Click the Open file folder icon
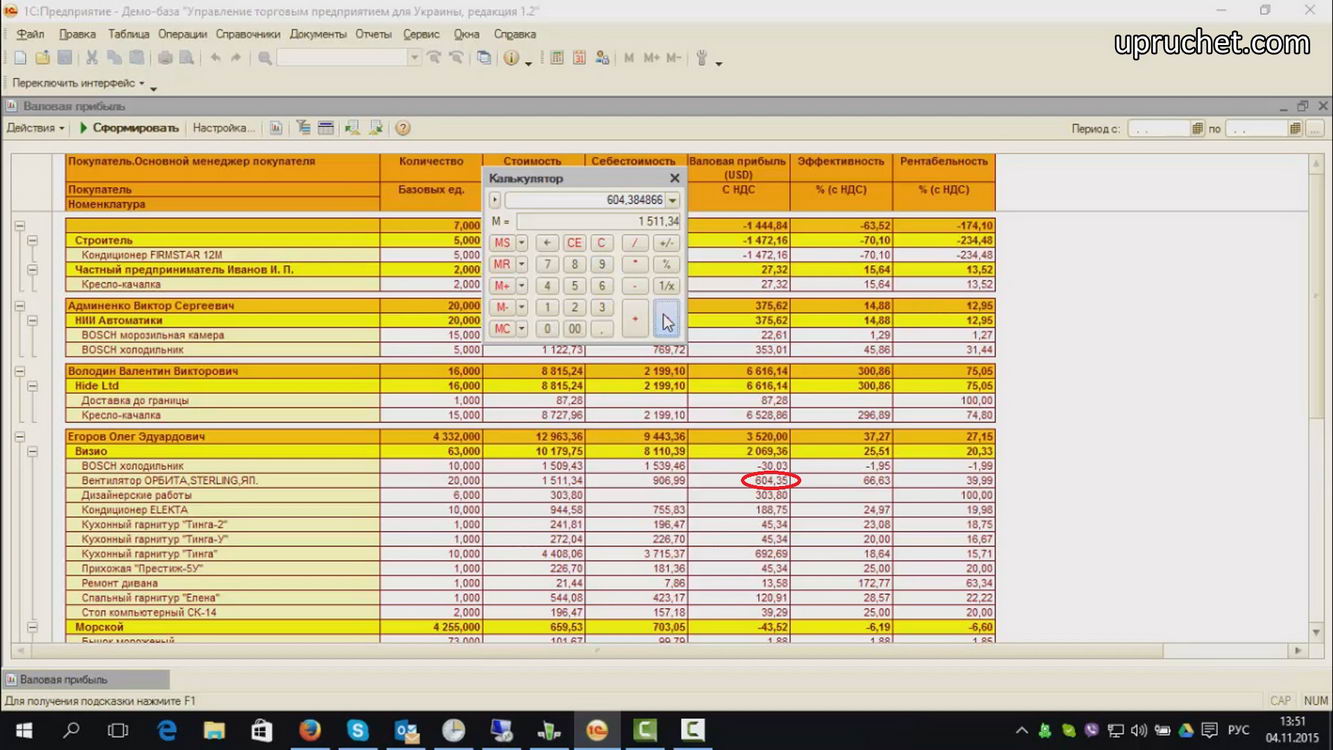The height and width of the screenshot is (750, 1333). pyautogui.click(x=42, y=59)
